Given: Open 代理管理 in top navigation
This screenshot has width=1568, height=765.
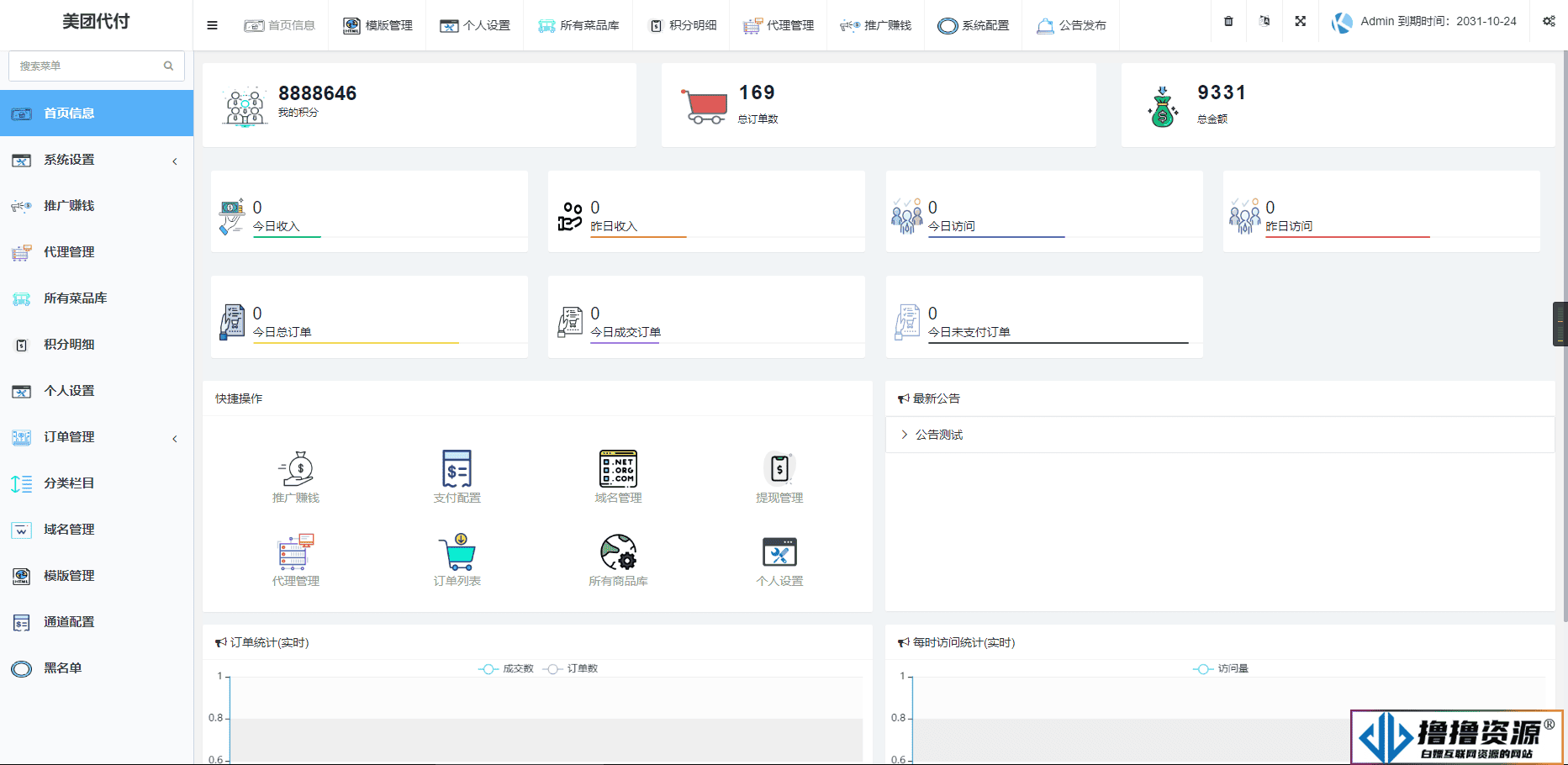Looking at the screenshot, I should (x=779, y=25).
